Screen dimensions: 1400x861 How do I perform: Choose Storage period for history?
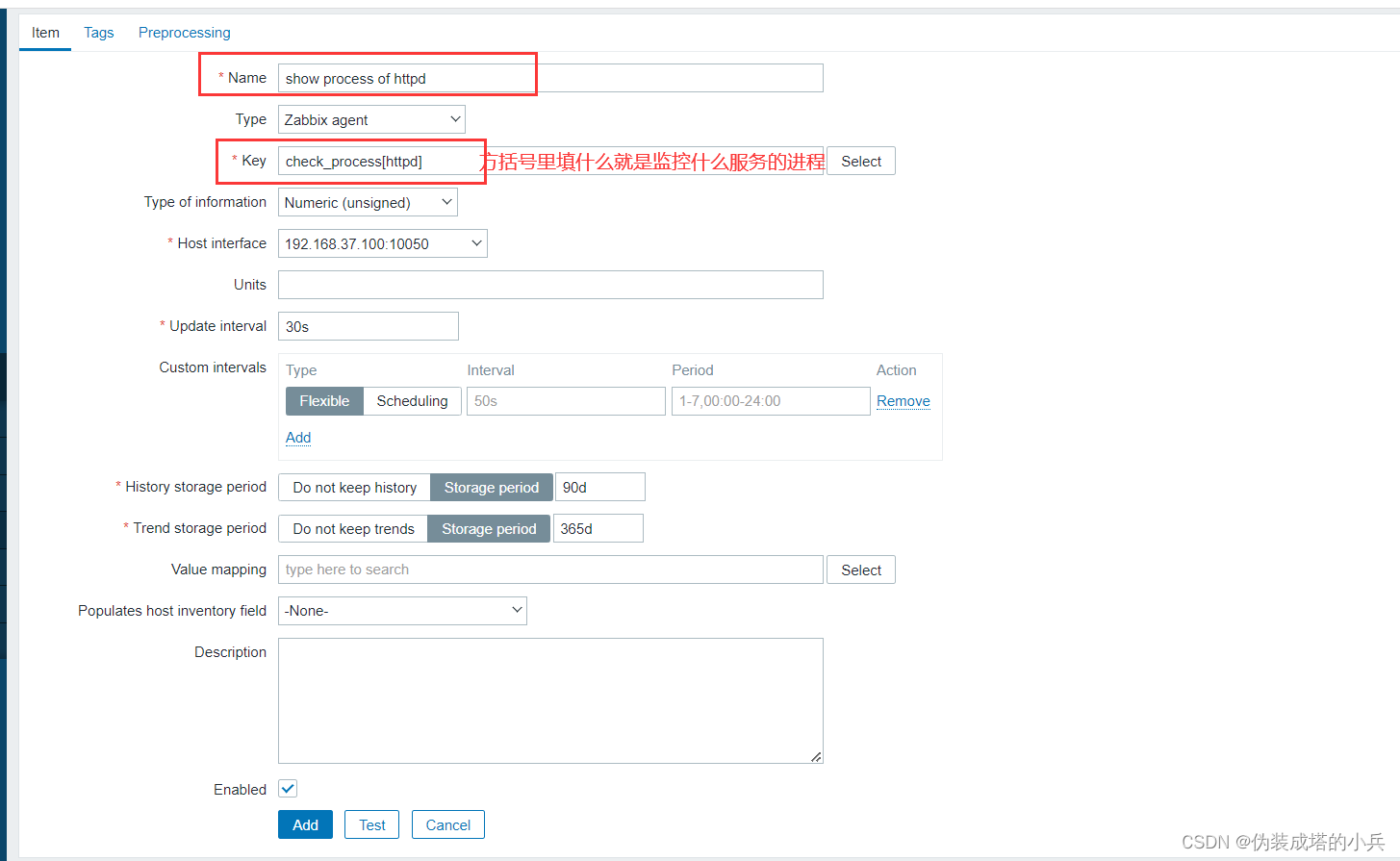tap(492, 487)
